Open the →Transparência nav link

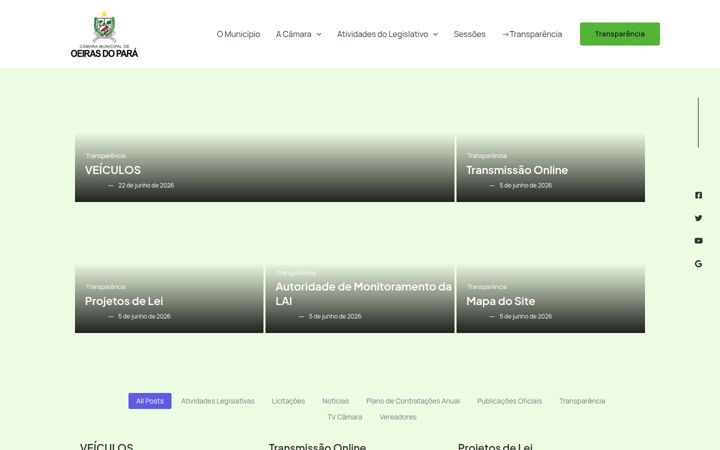(532, 34)
